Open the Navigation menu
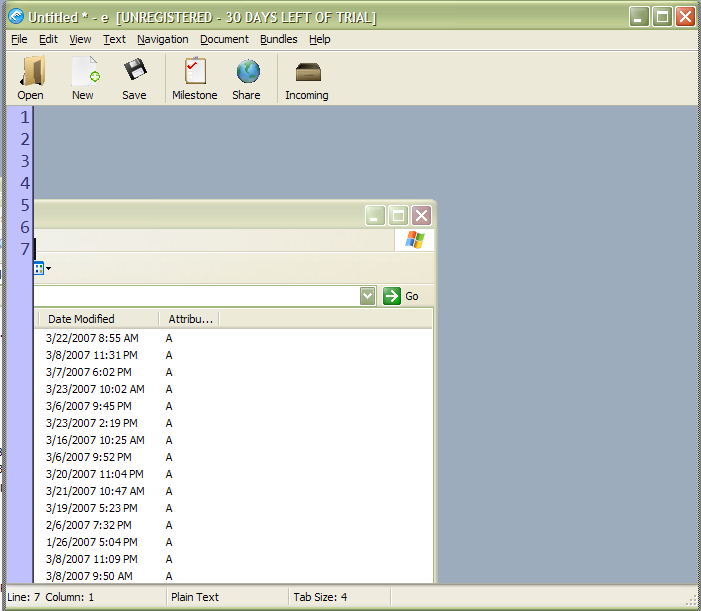This screenshot has width=701, height=611. tap(163, 39)
